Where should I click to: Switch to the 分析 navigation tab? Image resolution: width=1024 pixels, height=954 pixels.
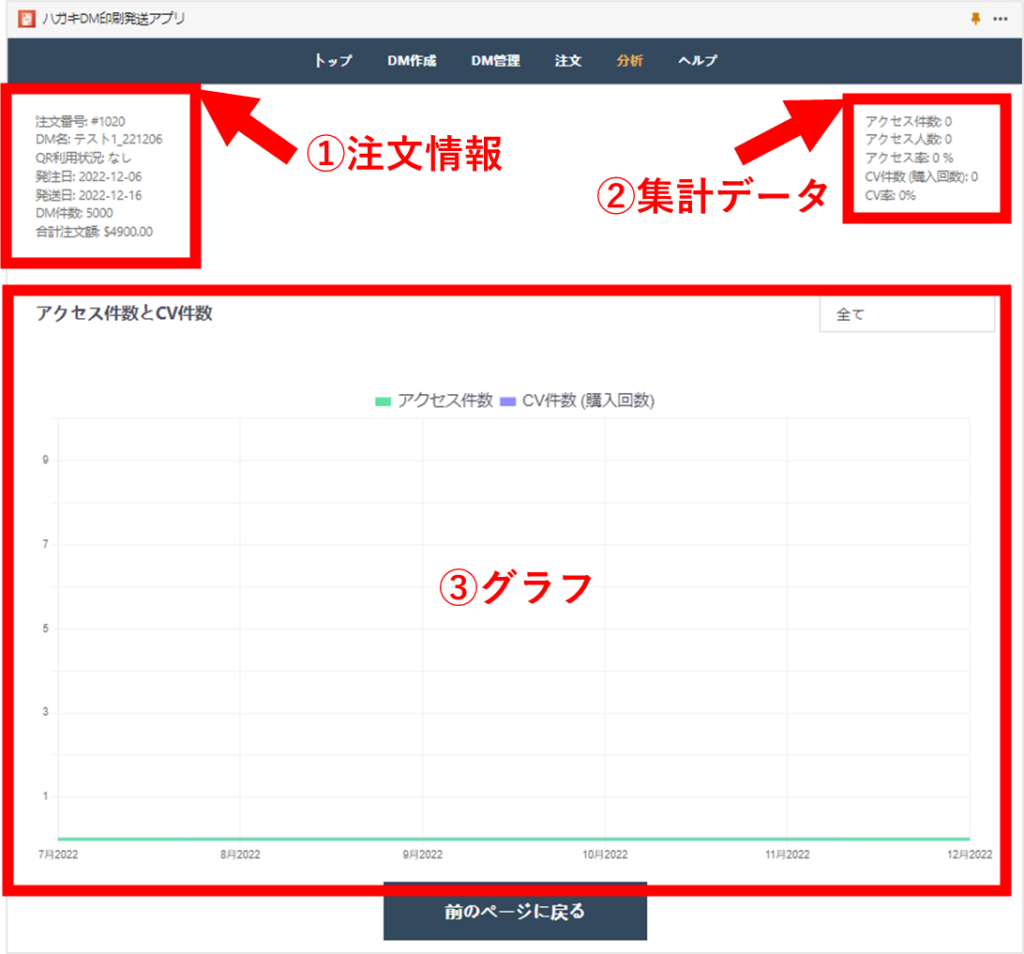[630, 61]
